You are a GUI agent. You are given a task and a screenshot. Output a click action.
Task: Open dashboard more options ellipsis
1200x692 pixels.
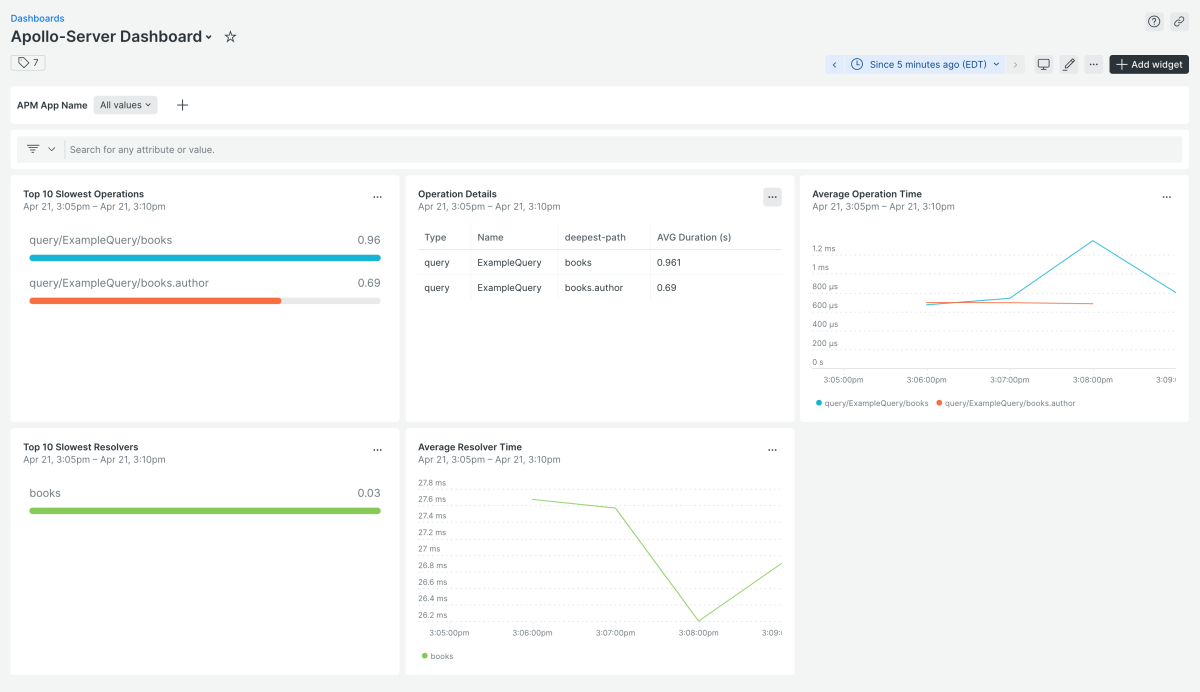1094,64
